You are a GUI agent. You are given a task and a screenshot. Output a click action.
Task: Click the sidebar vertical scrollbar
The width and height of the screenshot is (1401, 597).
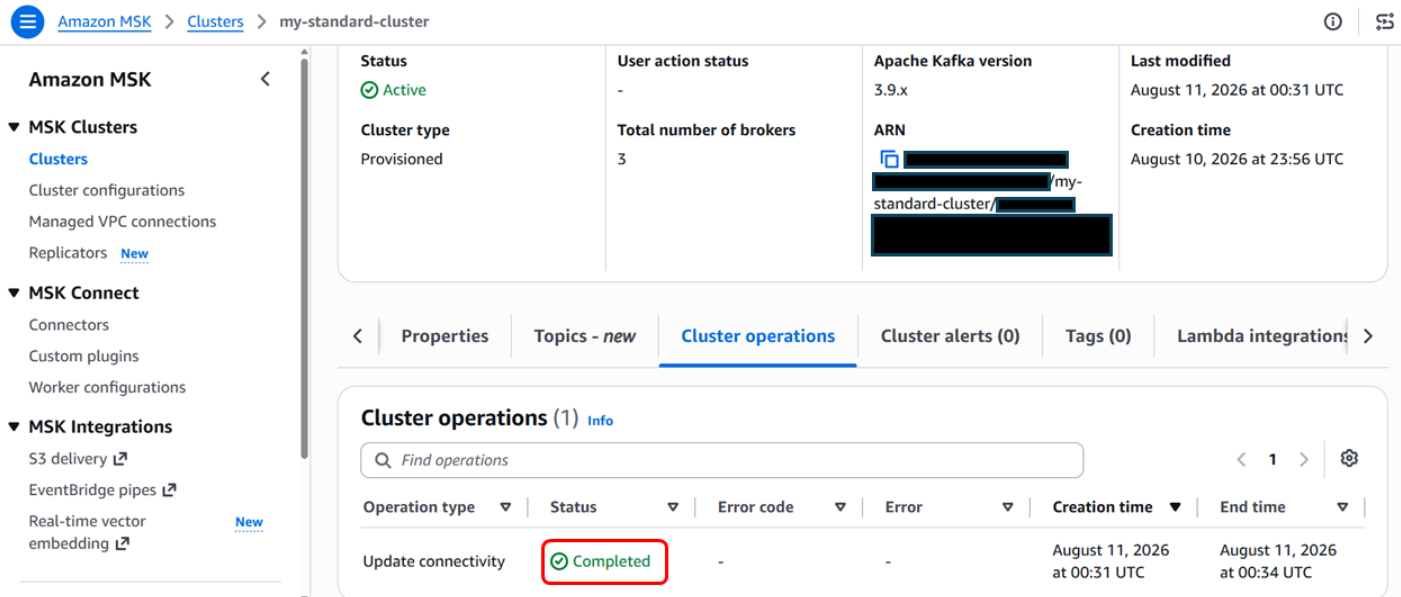point(304,258)
